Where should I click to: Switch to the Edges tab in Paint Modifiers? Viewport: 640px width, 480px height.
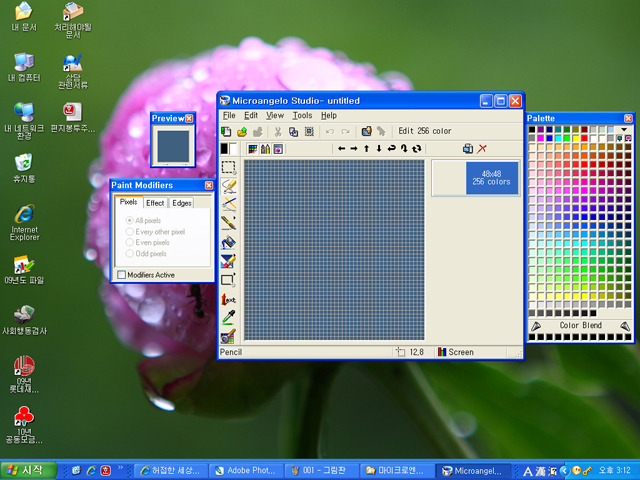pyautogui.click(x=182, y=203)
